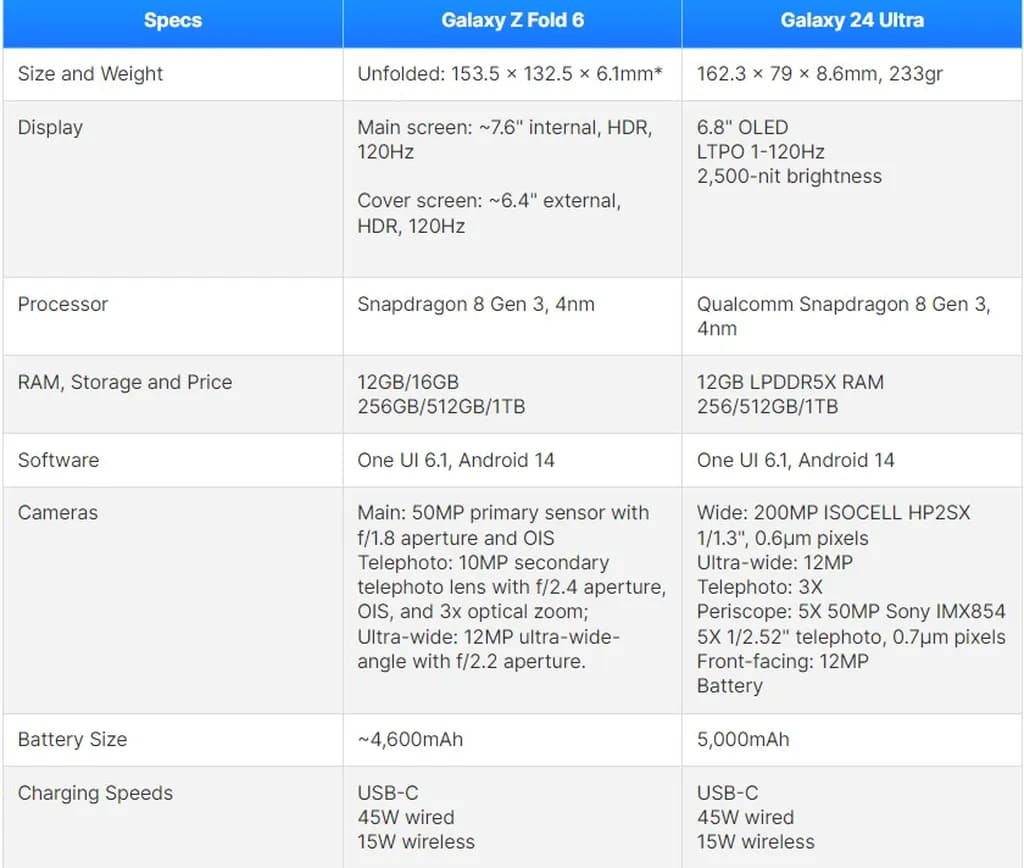The width and height of the screenshot is (1024, 868).
Task: Click the Galaxy 24 Ultra column header
Action: click(x=852, y=20)
